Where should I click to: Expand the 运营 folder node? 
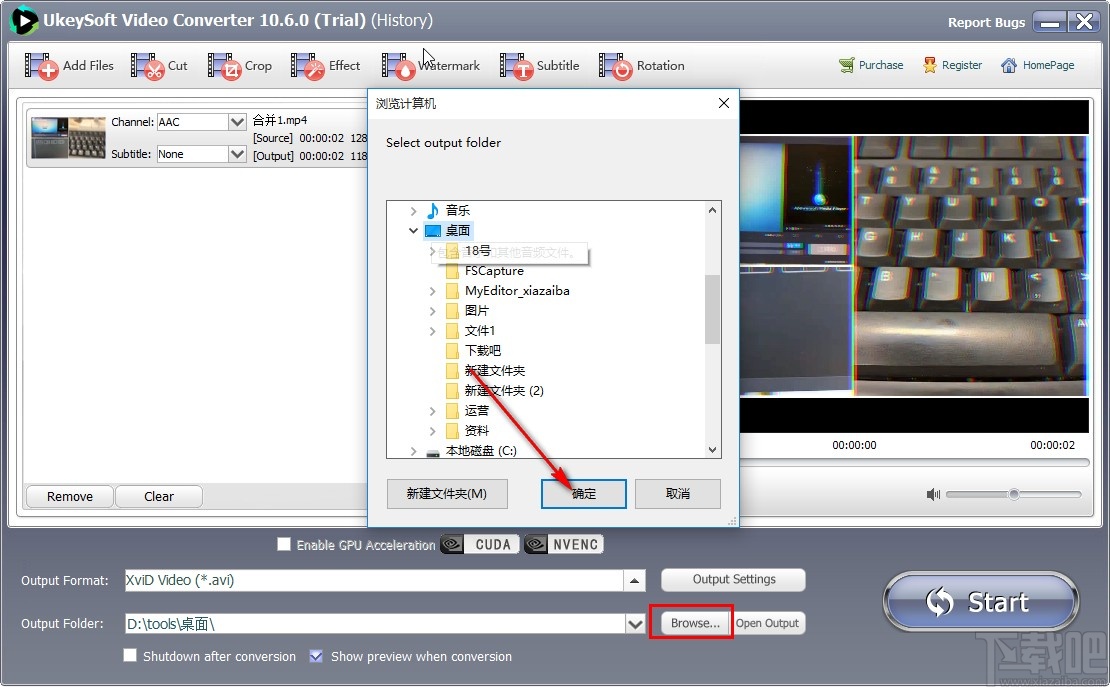pyautogui.click(x=433, y=410)
